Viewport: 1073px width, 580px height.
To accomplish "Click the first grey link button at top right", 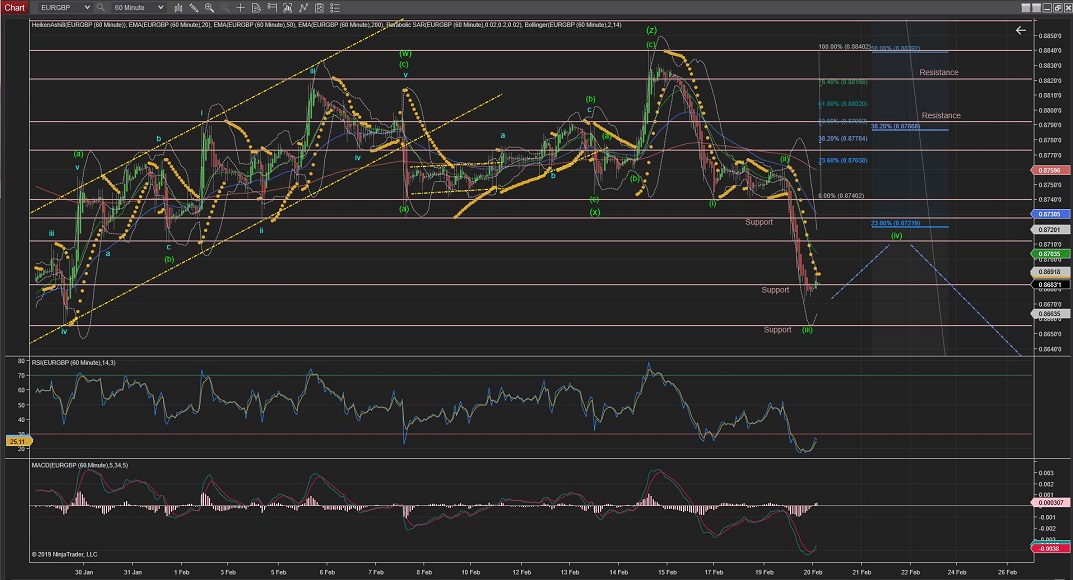I will point(1026,8).
